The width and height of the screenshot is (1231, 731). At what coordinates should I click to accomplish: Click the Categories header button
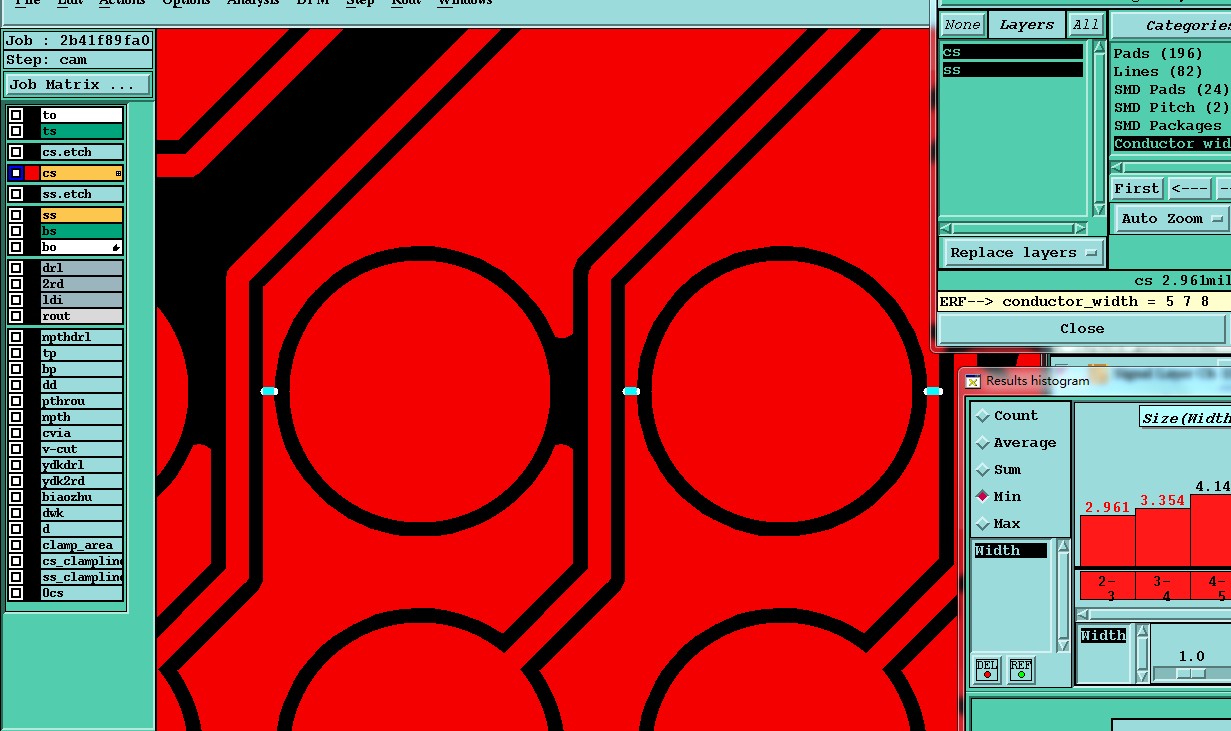pyautogui.click(x=1171, y=26)
